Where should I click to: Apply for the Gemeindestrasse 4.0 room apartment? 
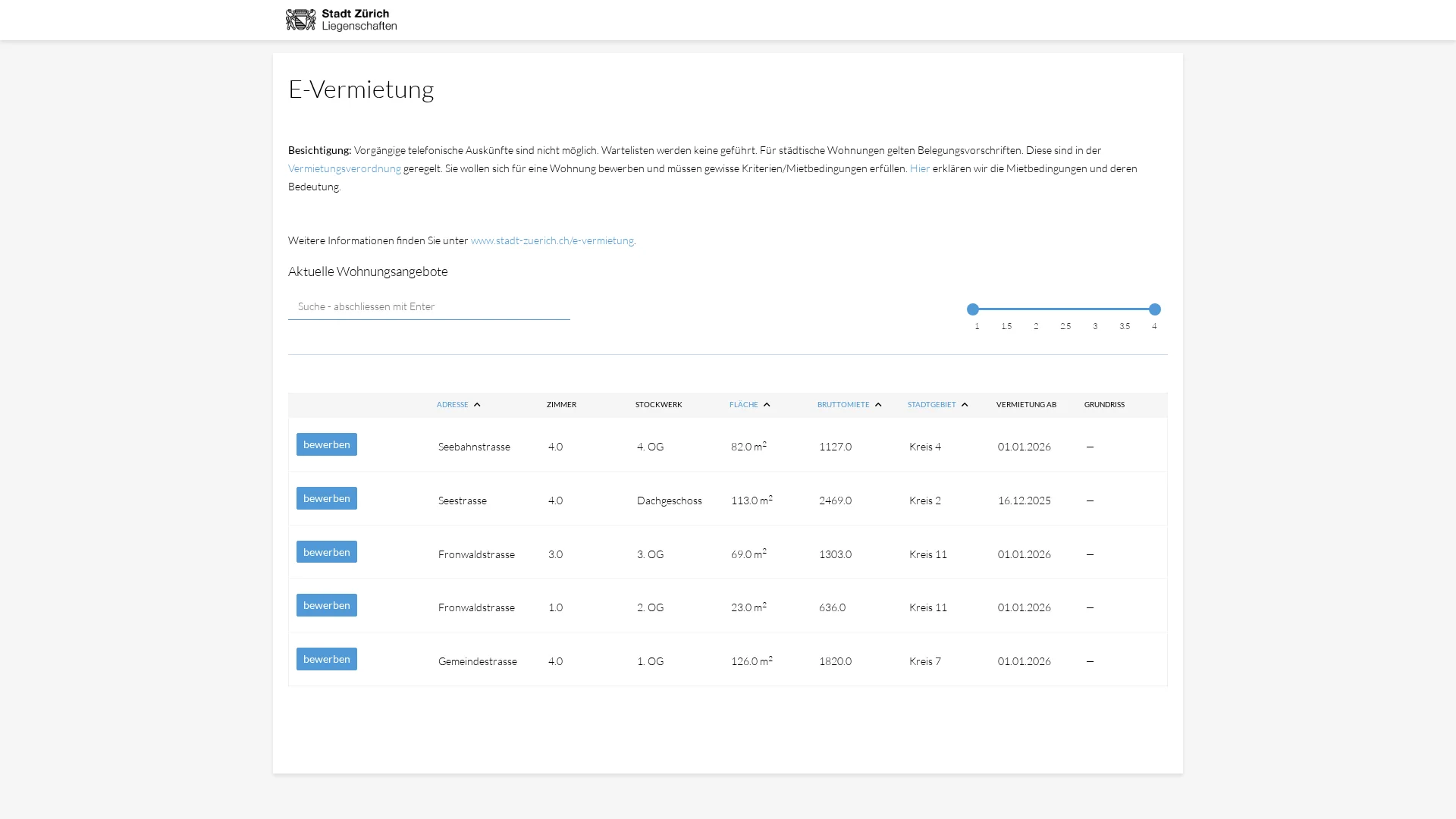click(326, 659)
